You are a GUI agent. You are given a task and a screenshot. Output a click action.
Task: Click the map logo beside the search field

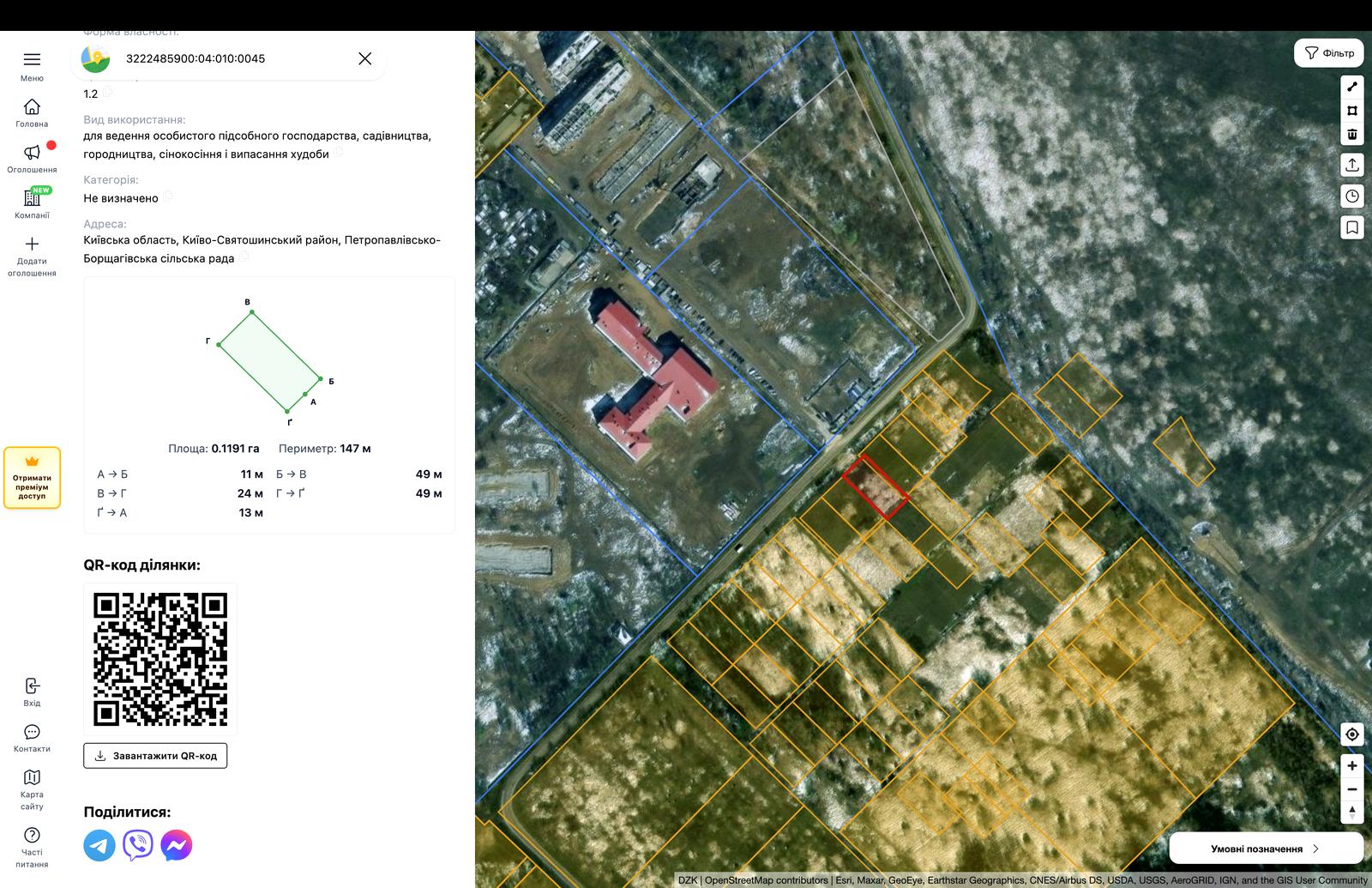(x=95, y=58)
